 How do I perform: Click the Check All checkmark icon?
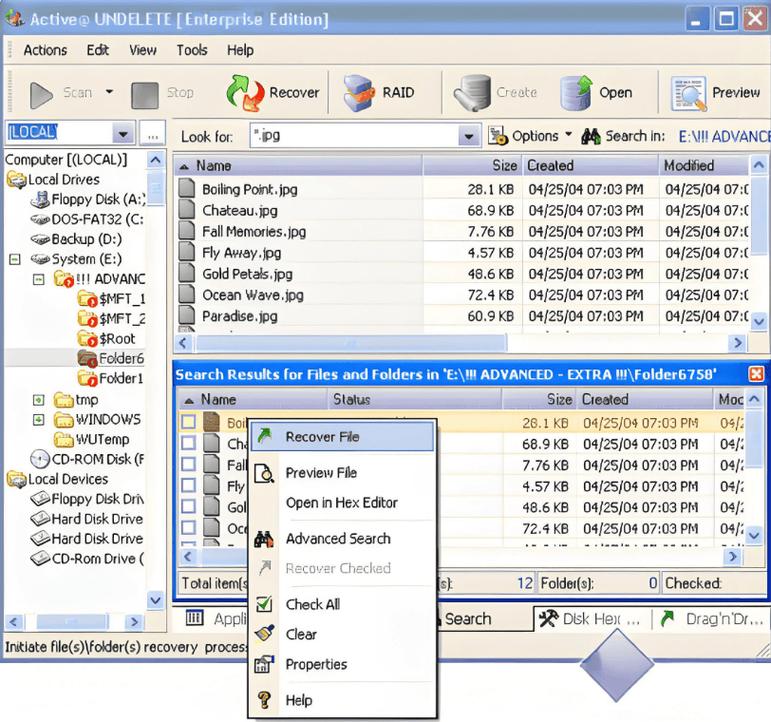click(264, 604)
